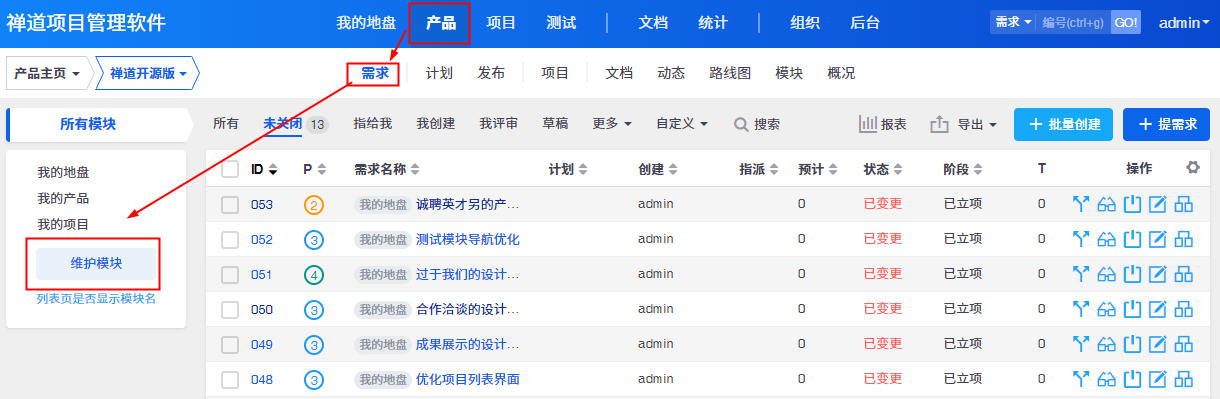
Task: Click the 维护模块 button
Action: (96, 264)
